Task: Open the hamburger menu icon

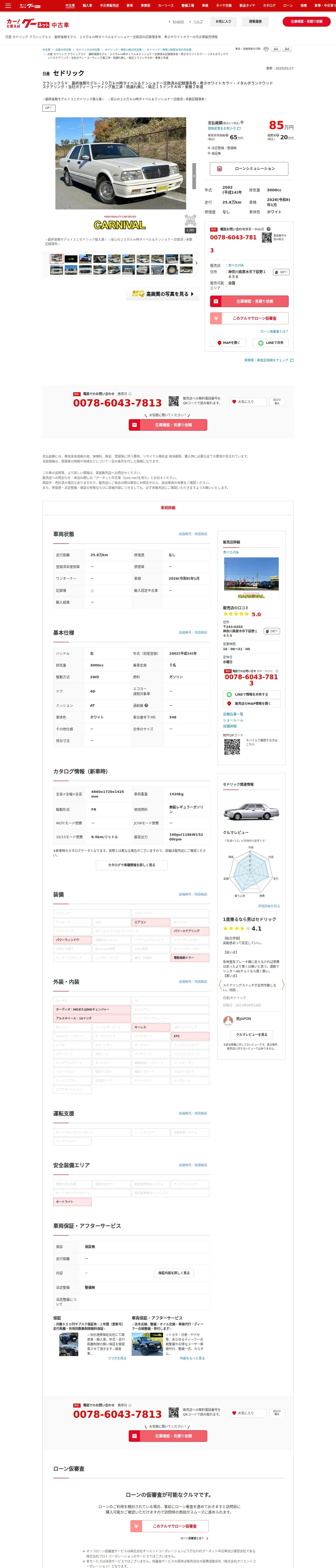Action: 8,5
